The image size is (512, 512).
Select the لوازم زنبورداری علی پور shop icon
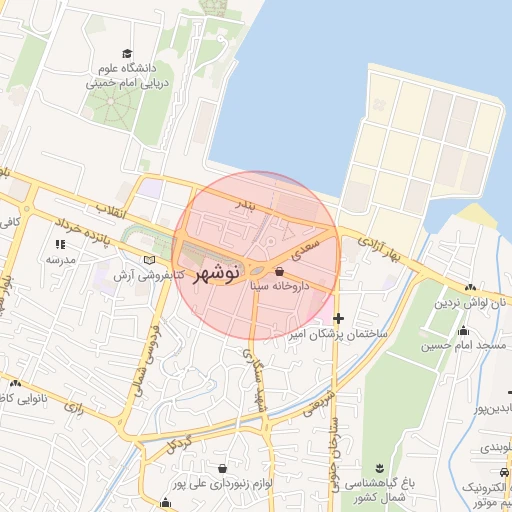click(222, 469)
